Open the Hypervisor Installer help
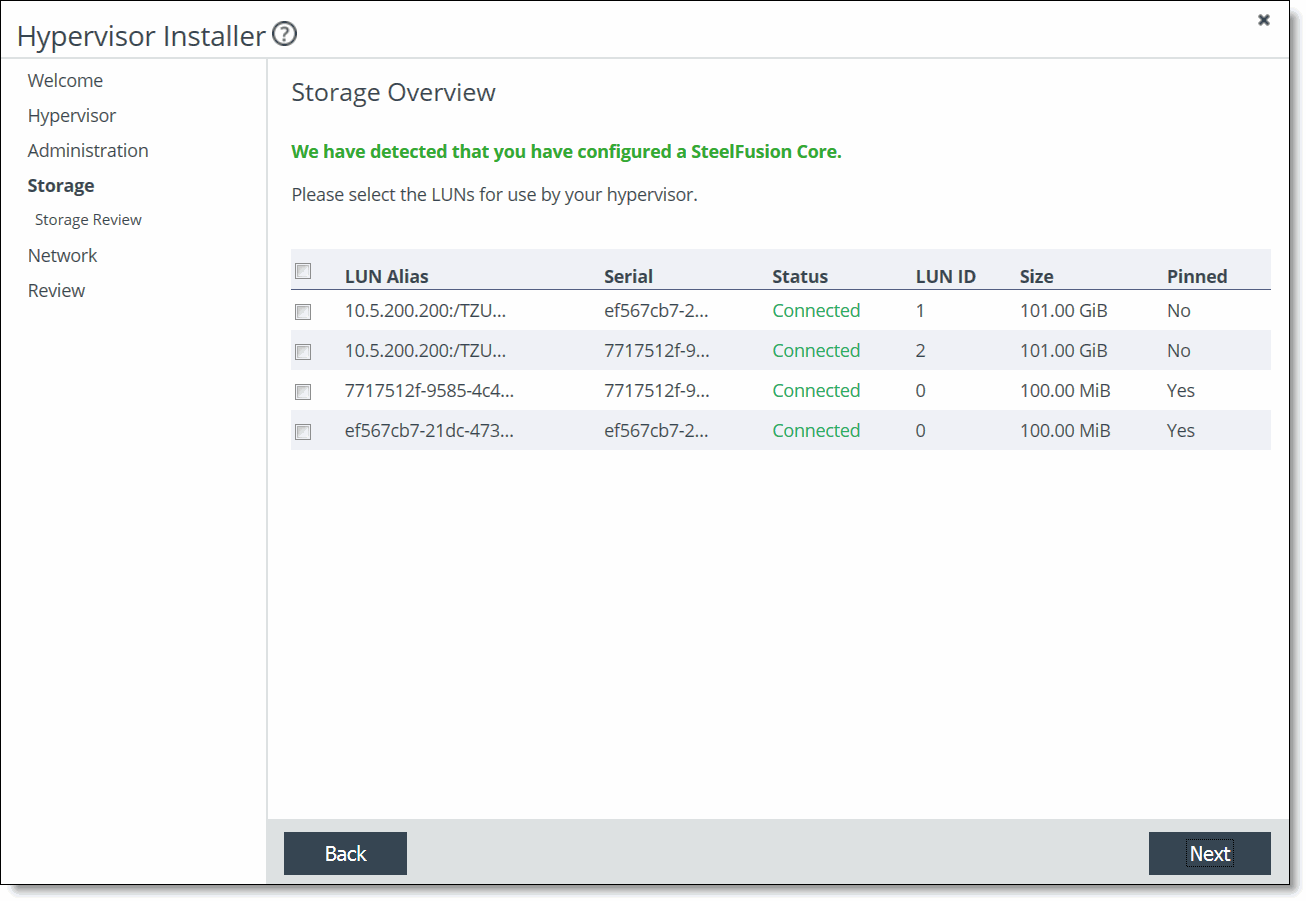 (x=284, y=33)
